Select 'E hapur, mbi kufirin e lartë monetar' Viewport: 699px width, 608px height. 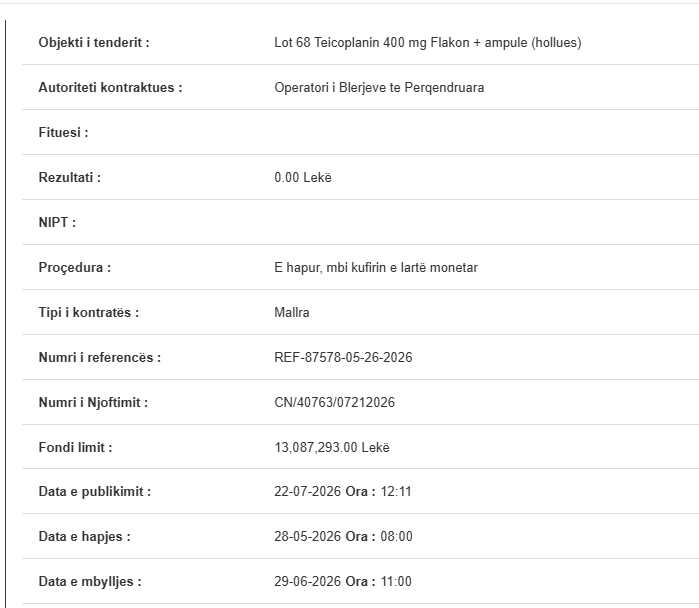pos(376,267)
